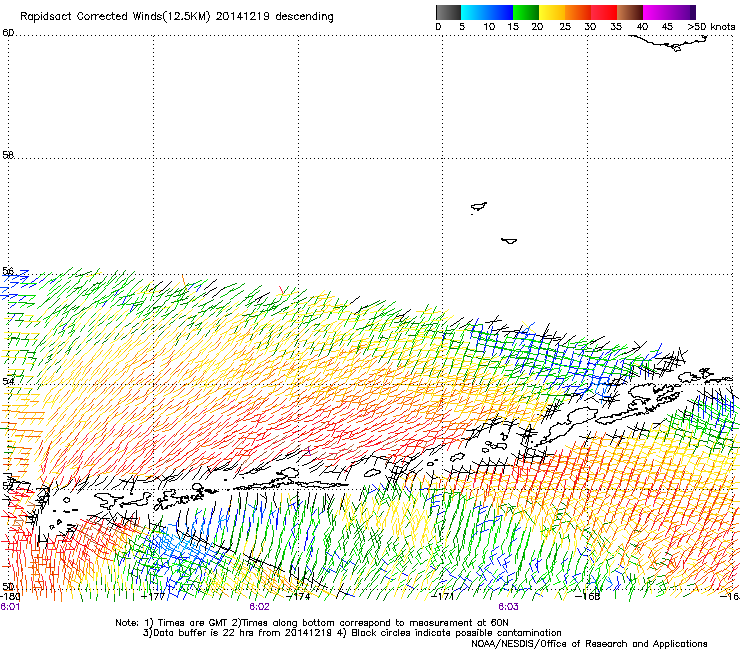Click the lower small island outline near 56.5N
The image size is (740, 650).
(x=509, y=241)
